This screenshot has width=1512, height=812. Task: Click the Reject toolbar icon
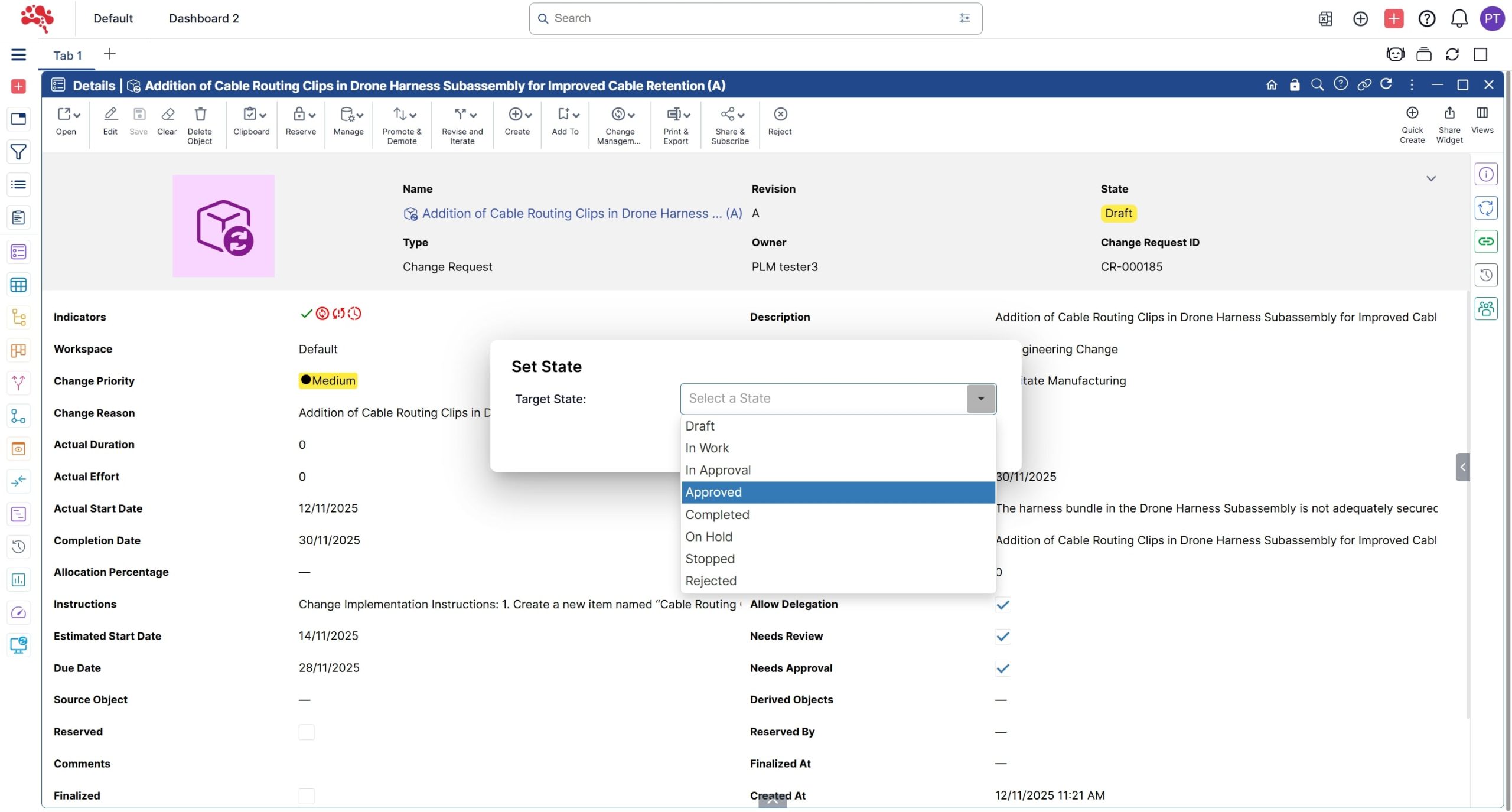coord(780,115)
